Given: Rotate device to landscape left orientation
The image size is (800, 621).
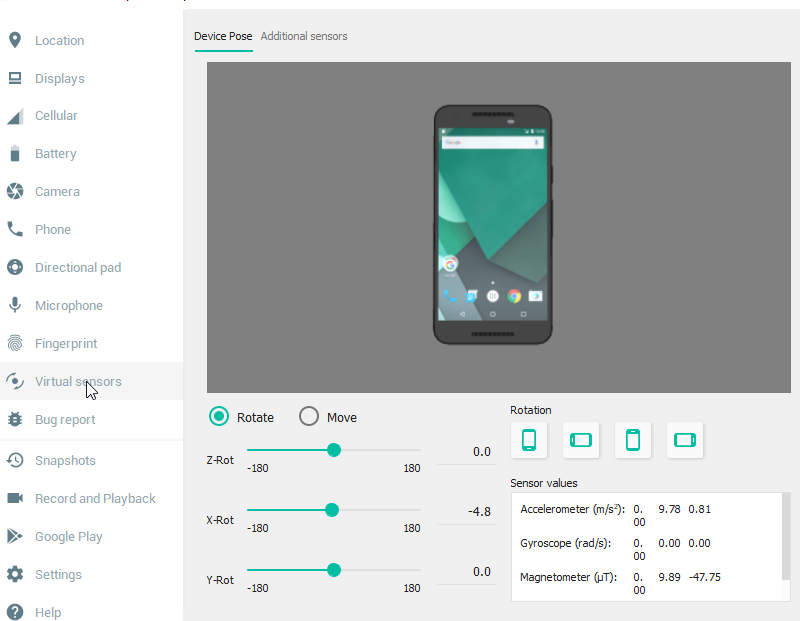Looking at the screenshot, I should (x=581, y=440).
